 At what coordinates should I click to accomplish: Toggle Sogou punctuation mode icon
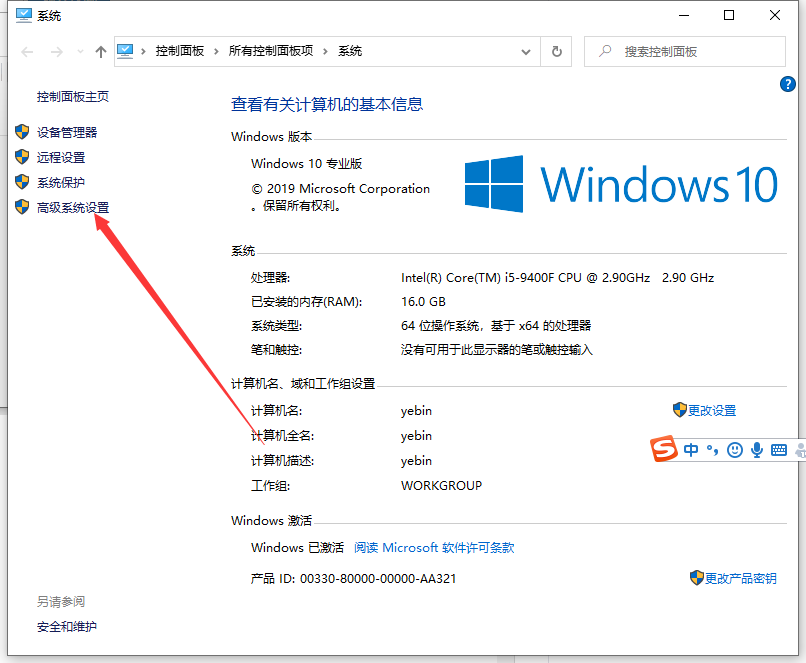click(712, 450)
